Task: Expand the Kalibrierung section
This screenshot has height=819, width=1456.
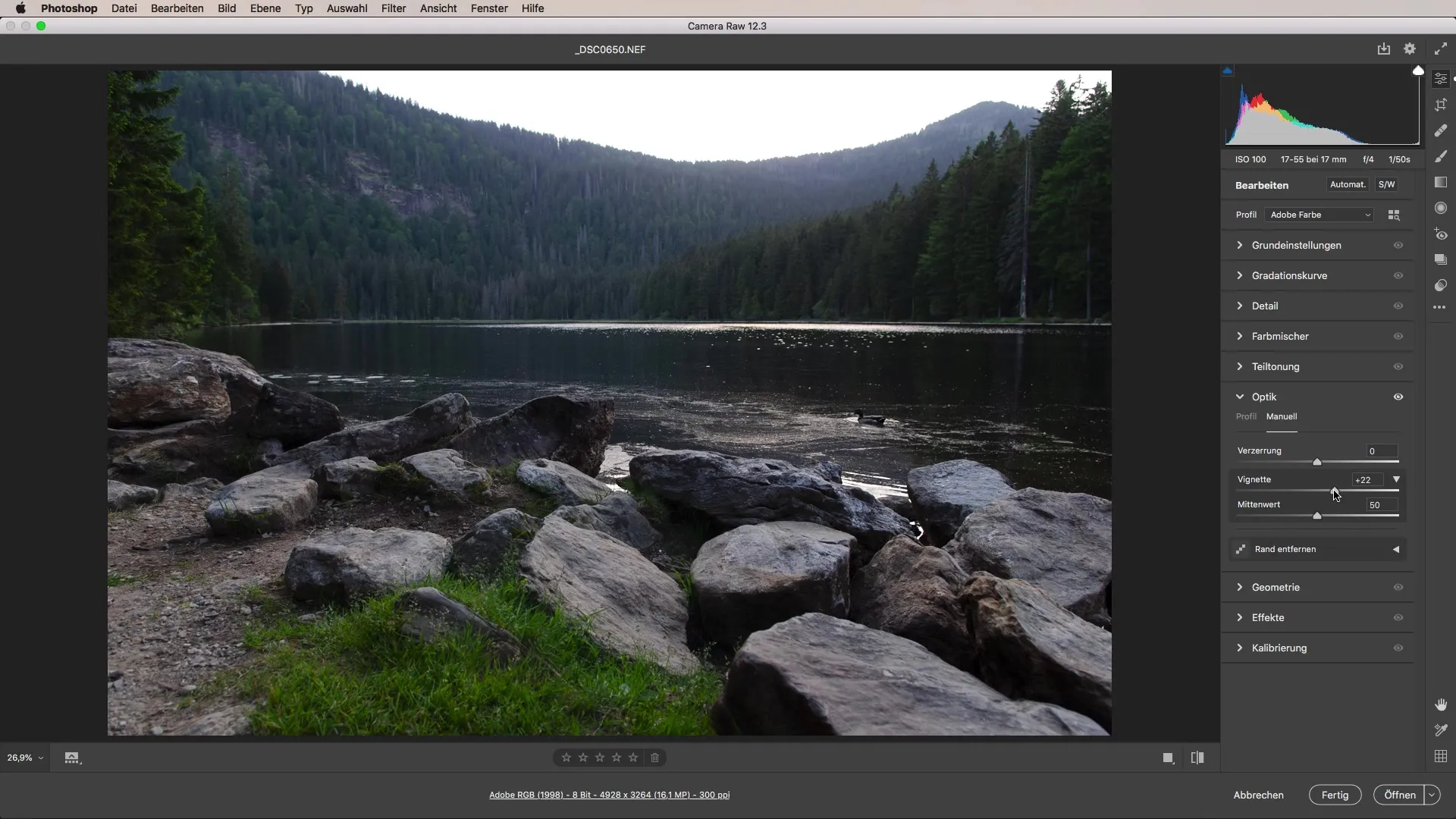Action: pos(1240,648)
